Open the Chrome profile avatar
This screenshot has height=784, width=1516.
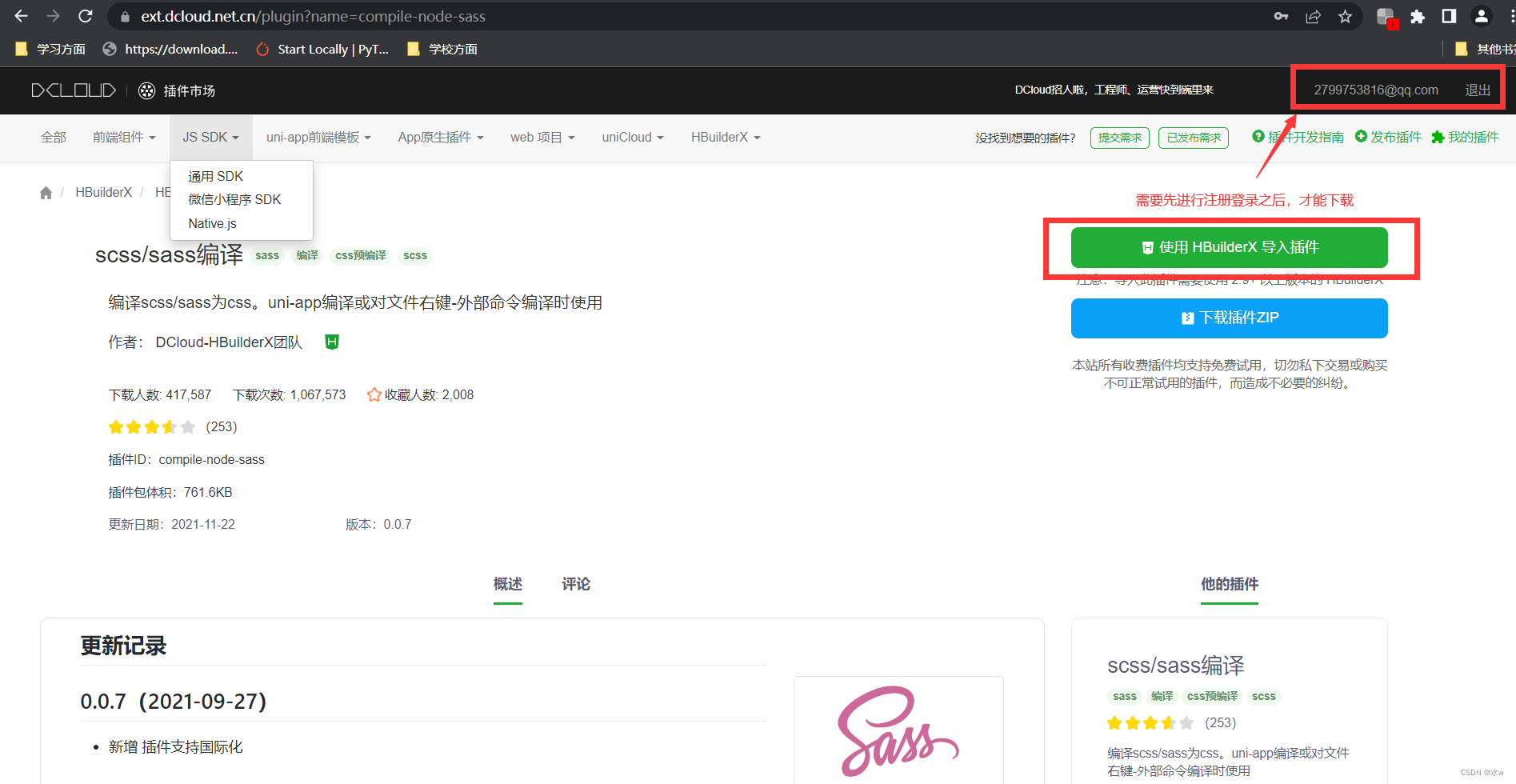pyautogui.click(x=1481, y=16)
